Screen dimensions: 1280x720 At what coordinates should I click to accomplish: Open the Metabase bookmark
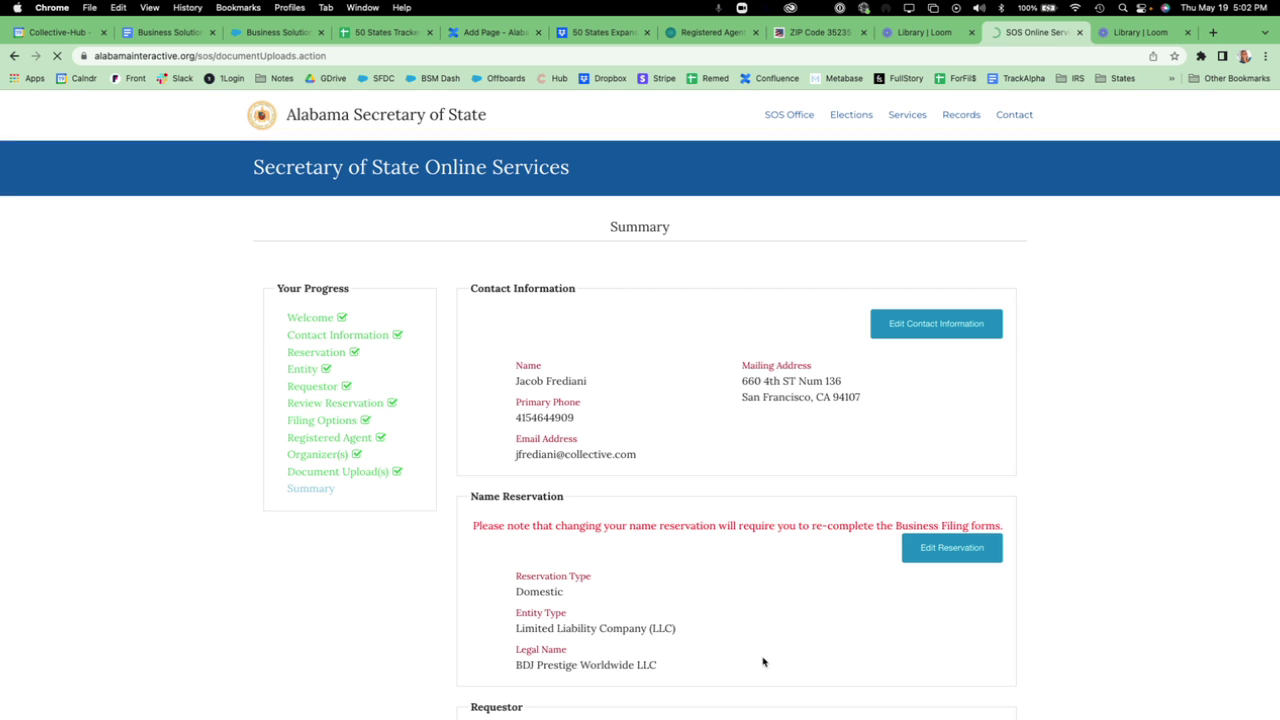click(836, 78)
